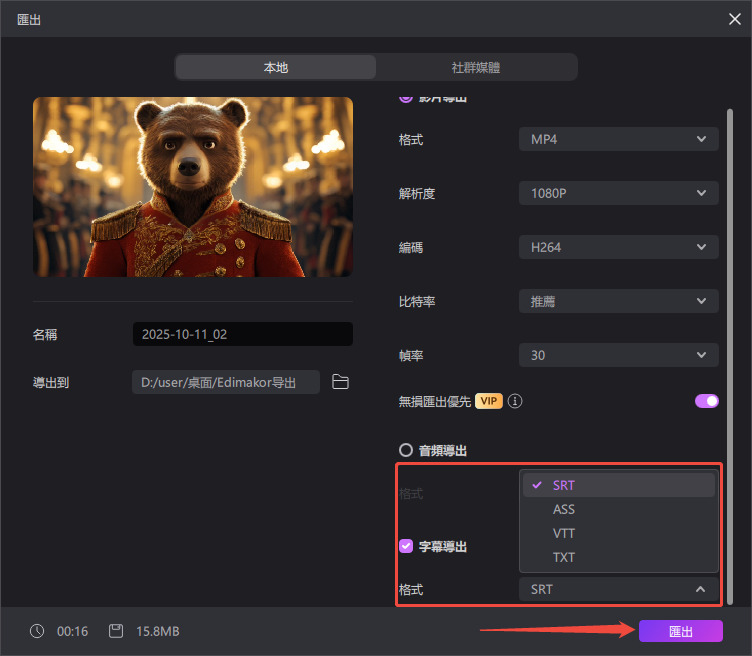Click the file size disk icon
Screen dimensions: 752x656
click(116, 631)
